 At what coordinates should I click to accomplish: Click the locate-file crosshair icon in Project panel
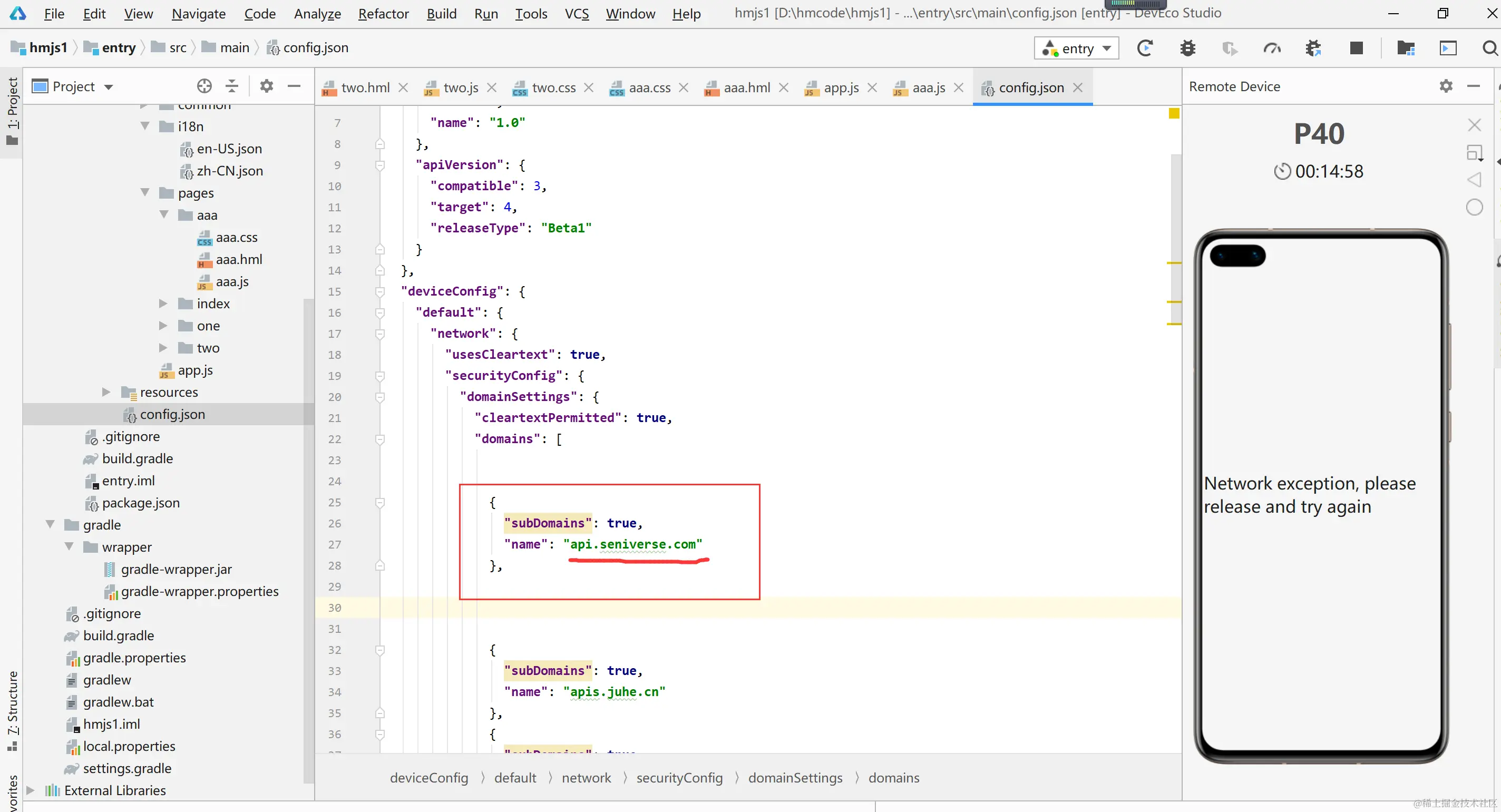[x=204, y=86]
